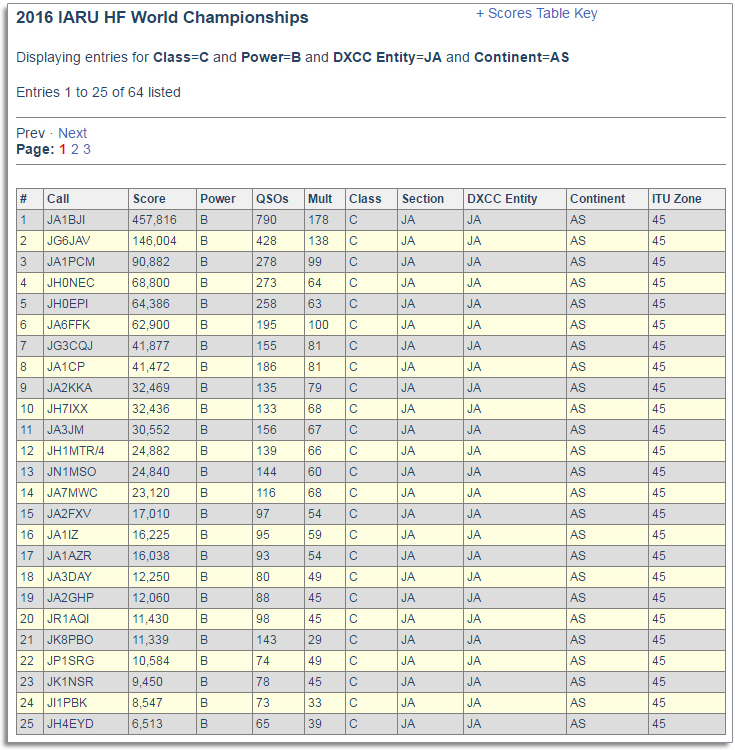This screenshot has height=750, width=735.
Task: Click the Call column header
Action: (58, 199)
